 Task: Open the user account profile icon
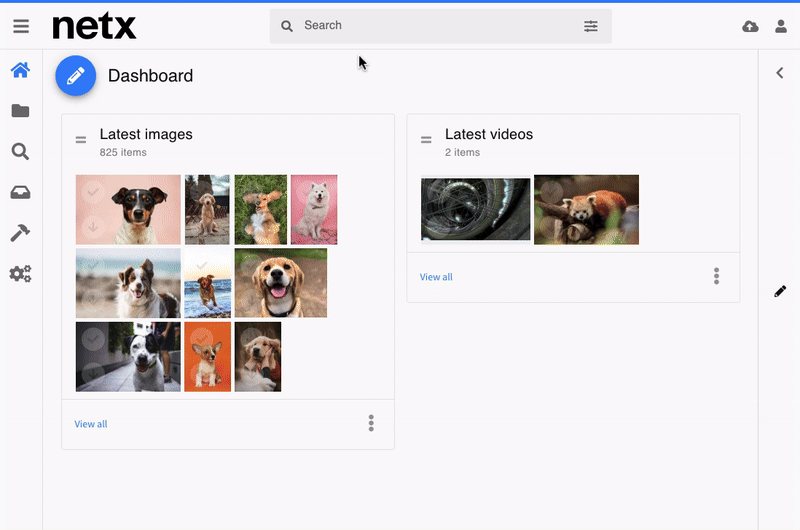[781, 26]
